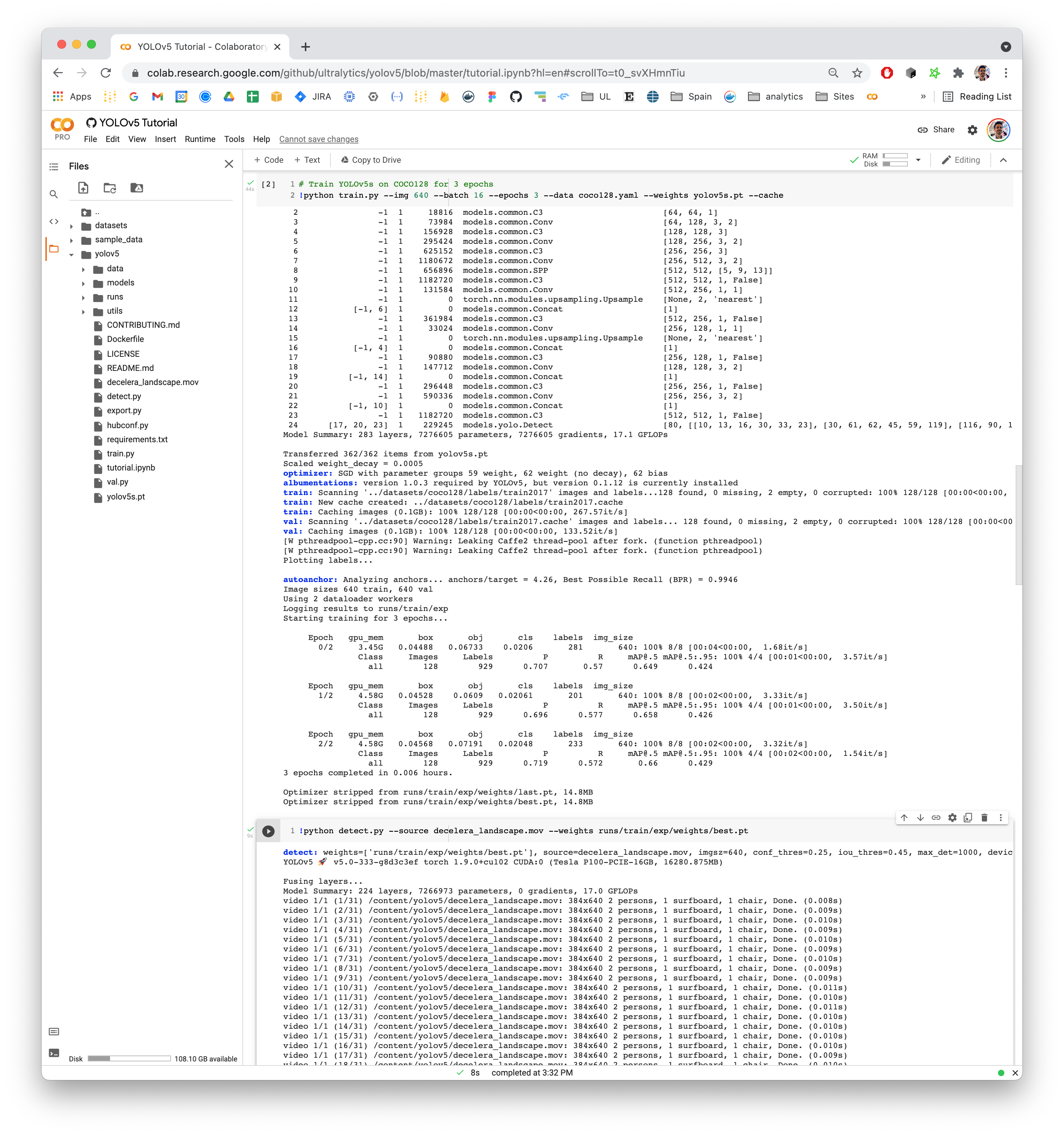Open the file search icon
The width and height of the screenshot is (1064, 1135).
coord(54,194)
